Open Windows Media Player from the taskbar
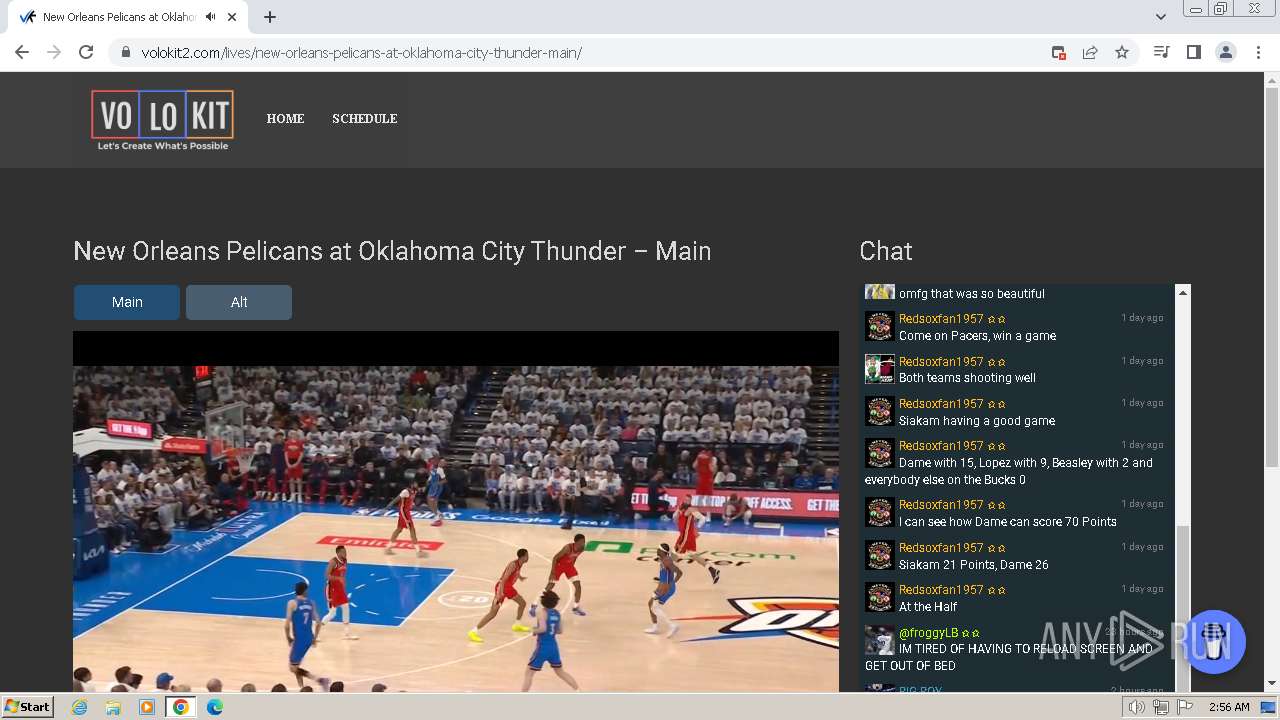The image size is (1280, 720). [147, 707]
